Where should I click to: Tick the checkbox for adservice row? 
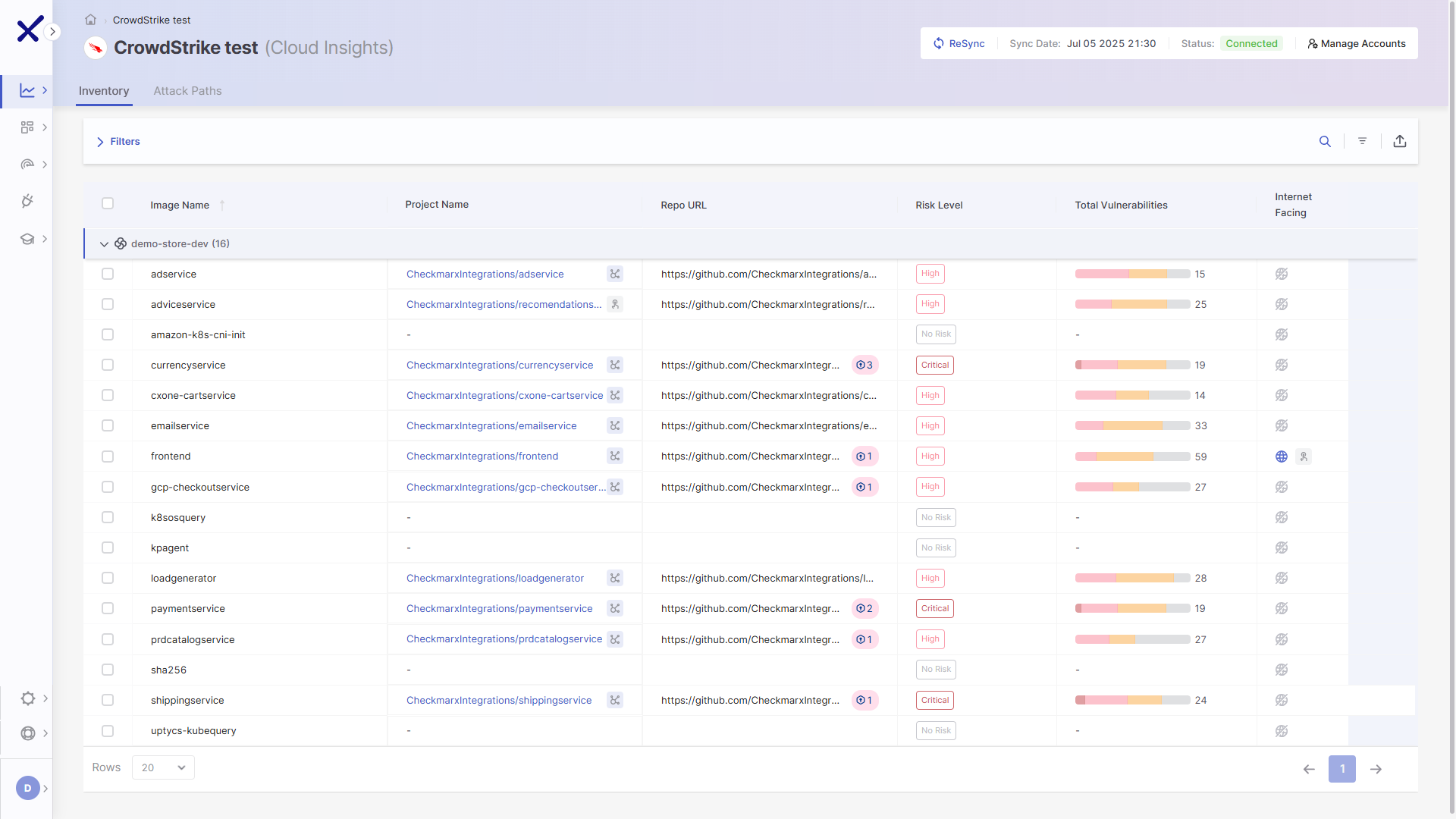[x=108, y=274]
